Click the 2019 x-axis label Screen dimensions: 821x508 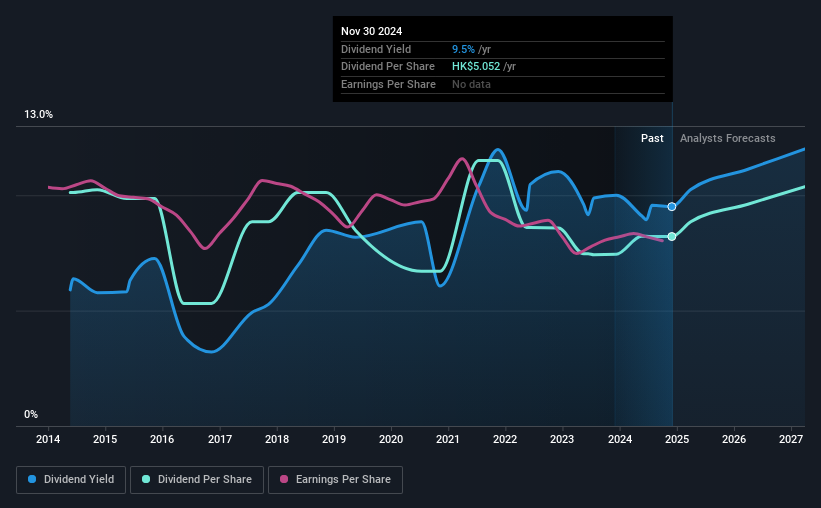click(x=334, y=439)
